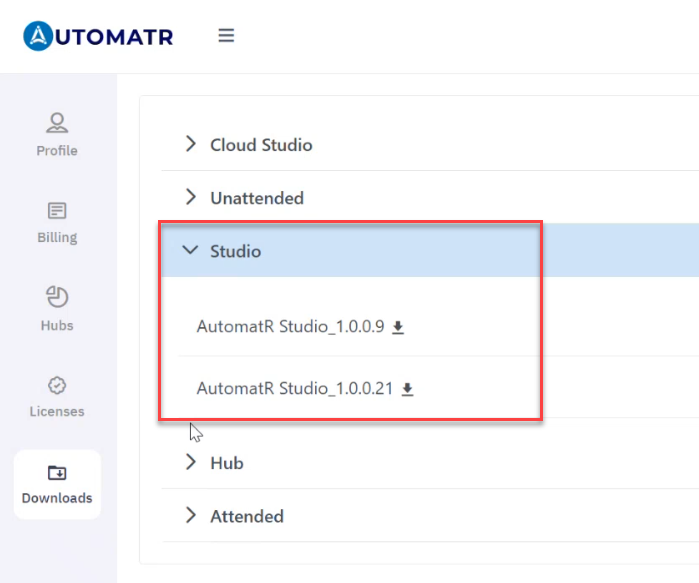The height and width of the screenshot is (583, 699).
Task: Click the Hub heading text
Action: pyautogui.click(x=227, y=463)
